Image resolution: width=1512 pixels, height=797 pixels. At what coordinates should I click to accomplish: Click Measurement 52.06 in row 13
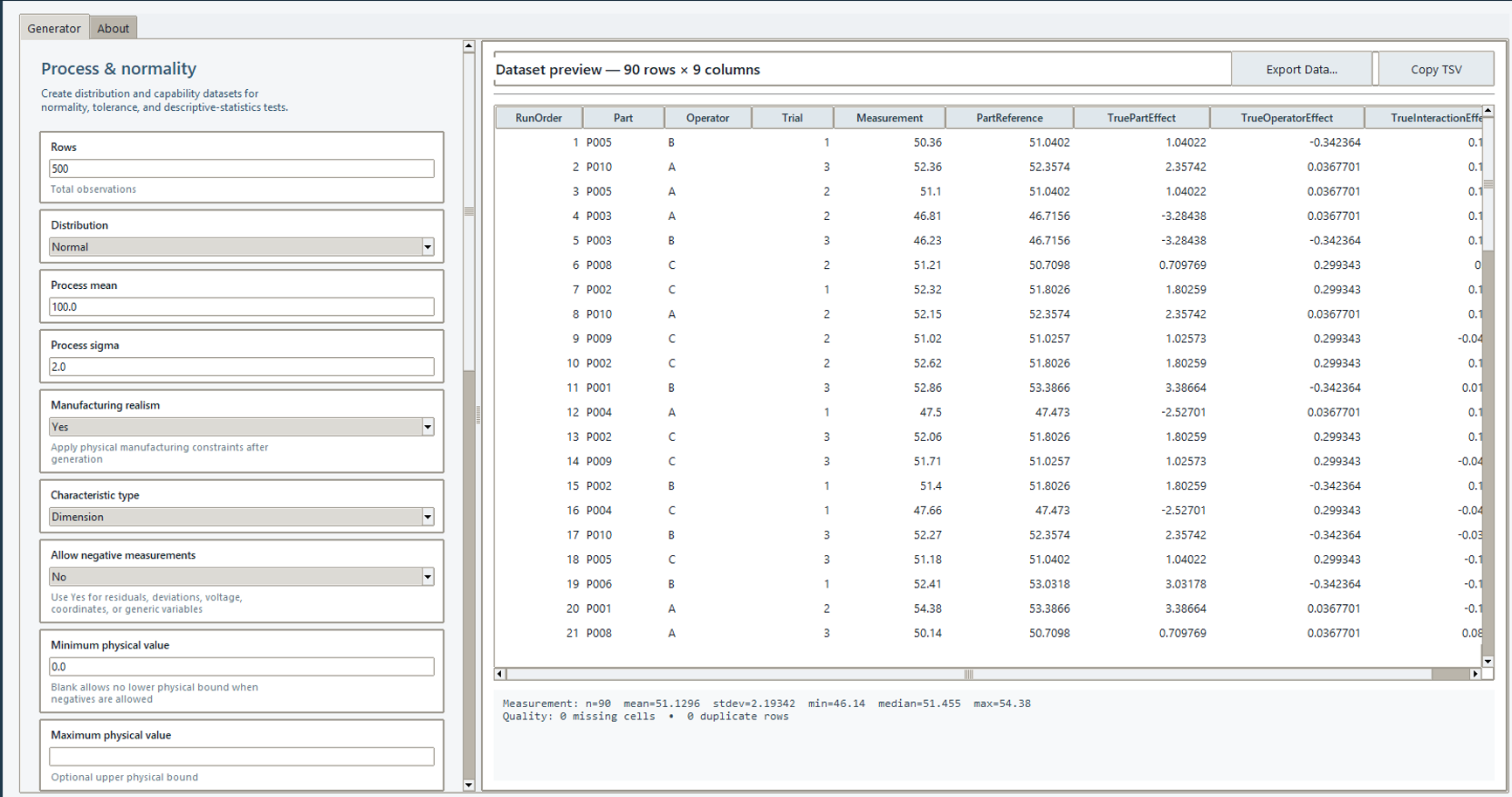tap(927, 436)
